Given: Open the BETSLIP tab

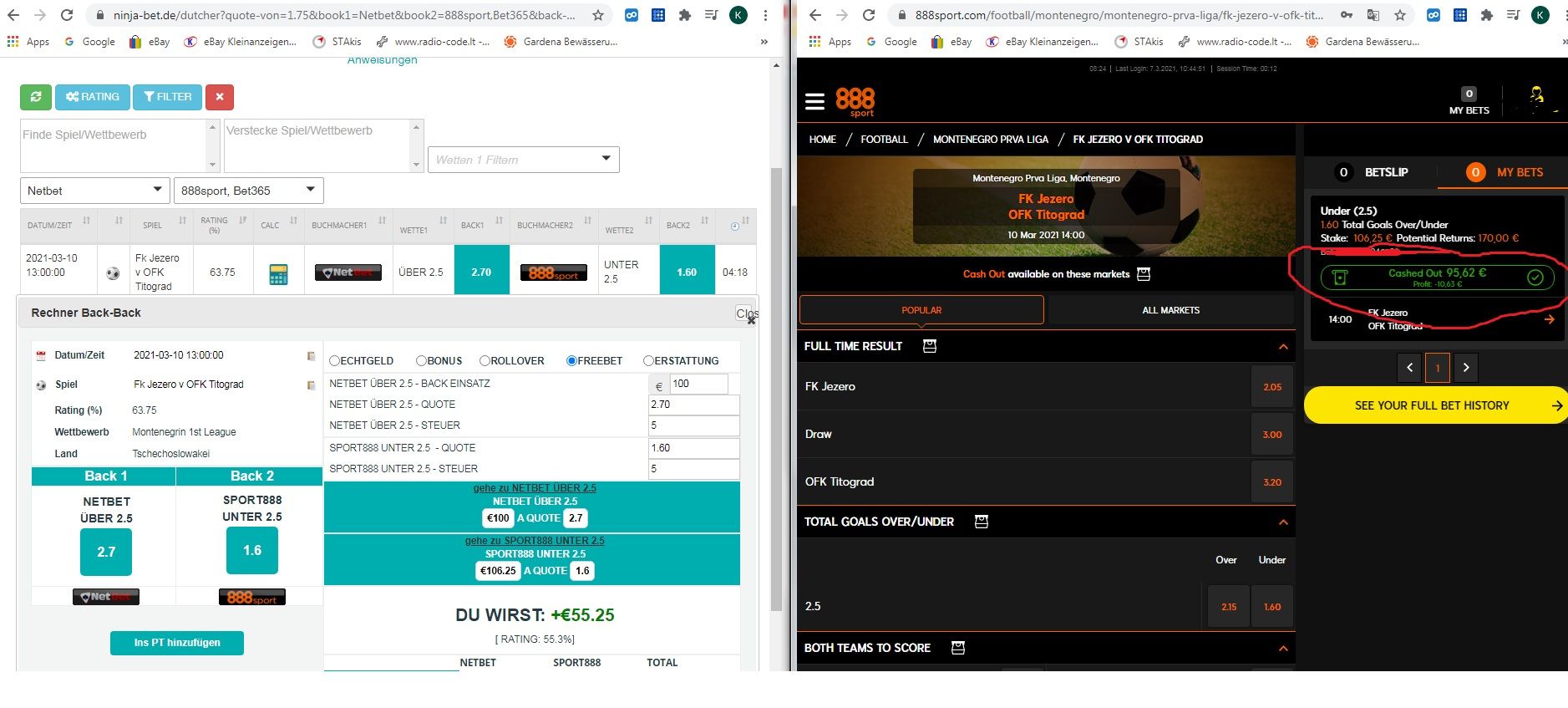Looking at the screenshot, I should click(x=1370, y=172).
